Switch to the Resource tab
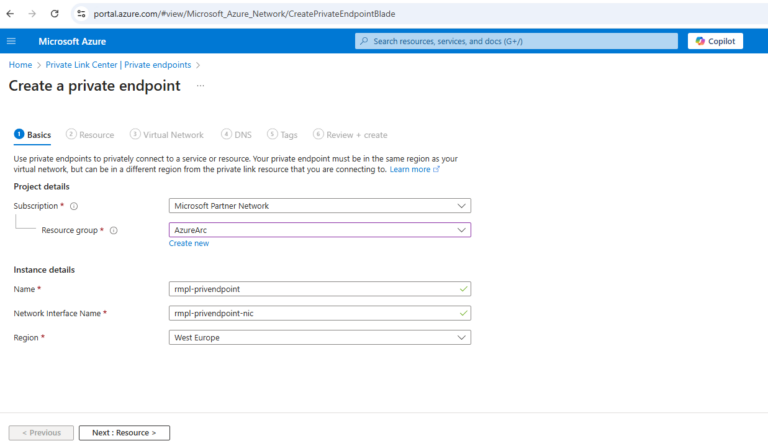The width and height of the screenshot is (768, 446). click(90, 135)
